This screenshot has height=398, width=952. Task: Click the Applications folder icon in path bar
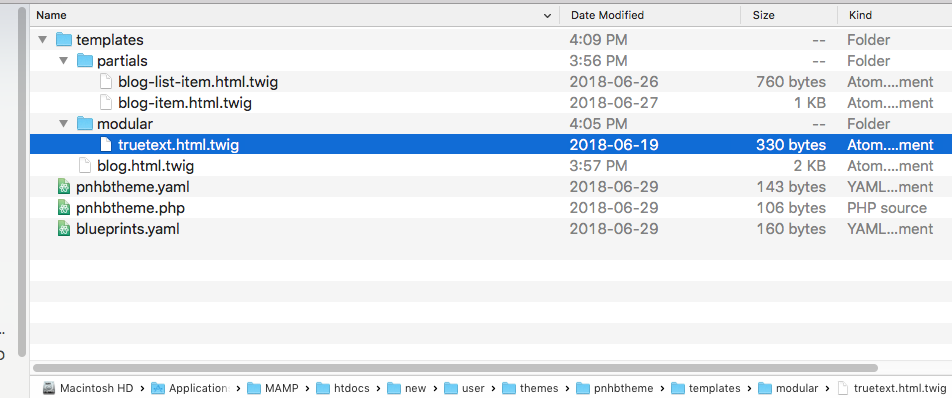(158, 388)
